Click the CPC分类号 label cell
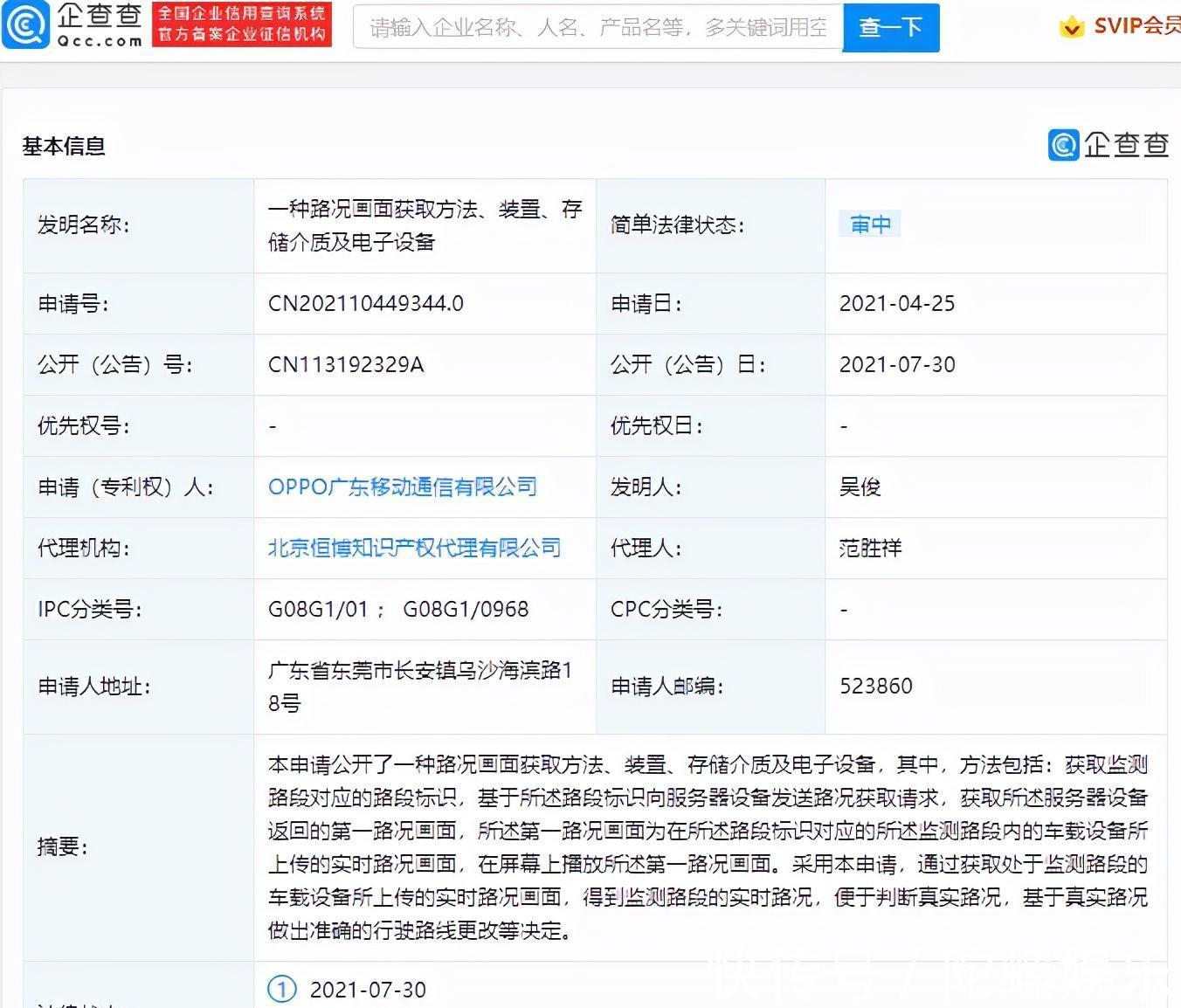 711,610
